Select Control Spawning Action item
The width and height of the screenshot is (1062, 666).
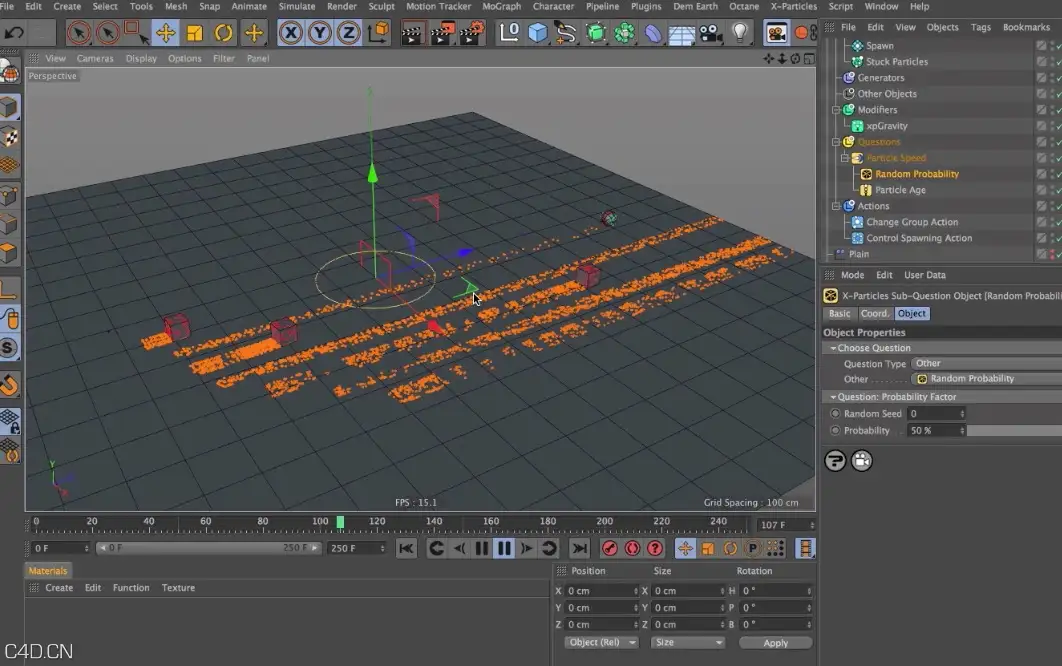point(918,238)
